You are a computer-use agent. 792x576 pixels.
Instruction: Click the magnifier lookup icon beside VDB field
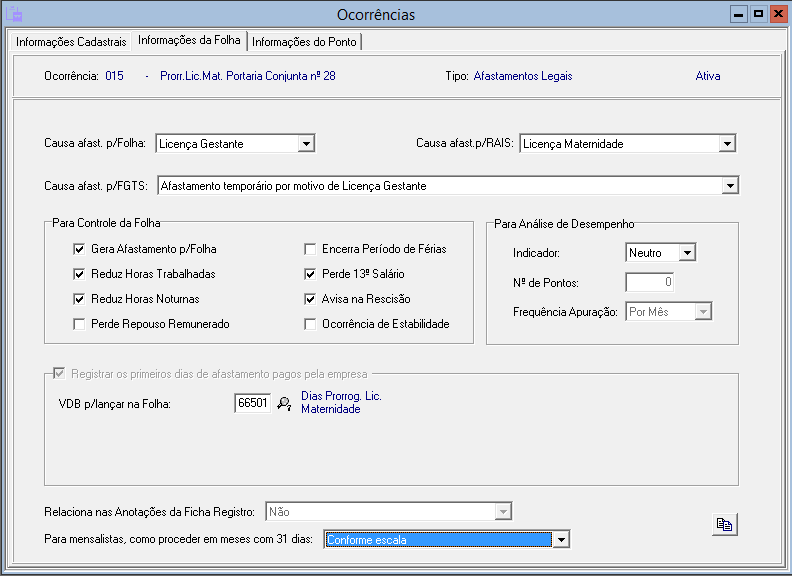point(284,404)
